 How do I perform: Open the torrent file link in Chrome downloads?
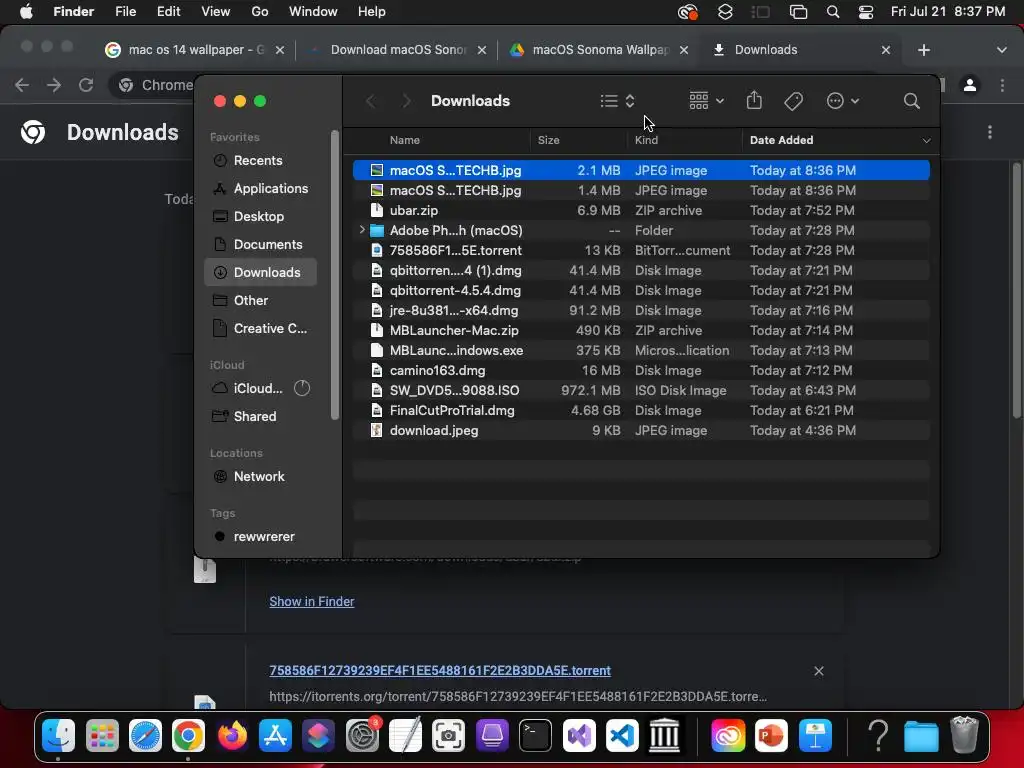coord(440,671)
